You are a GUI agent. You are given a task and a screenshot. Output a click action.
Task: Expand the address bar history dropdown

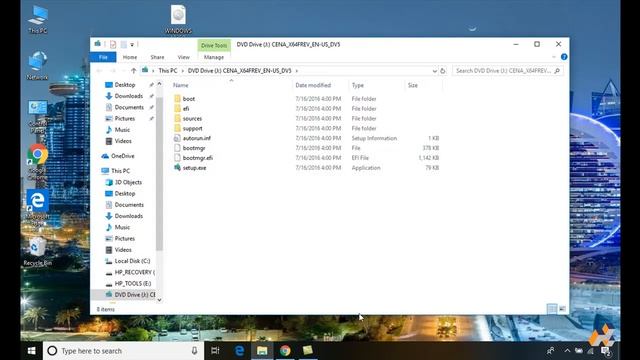click(434, 71)
